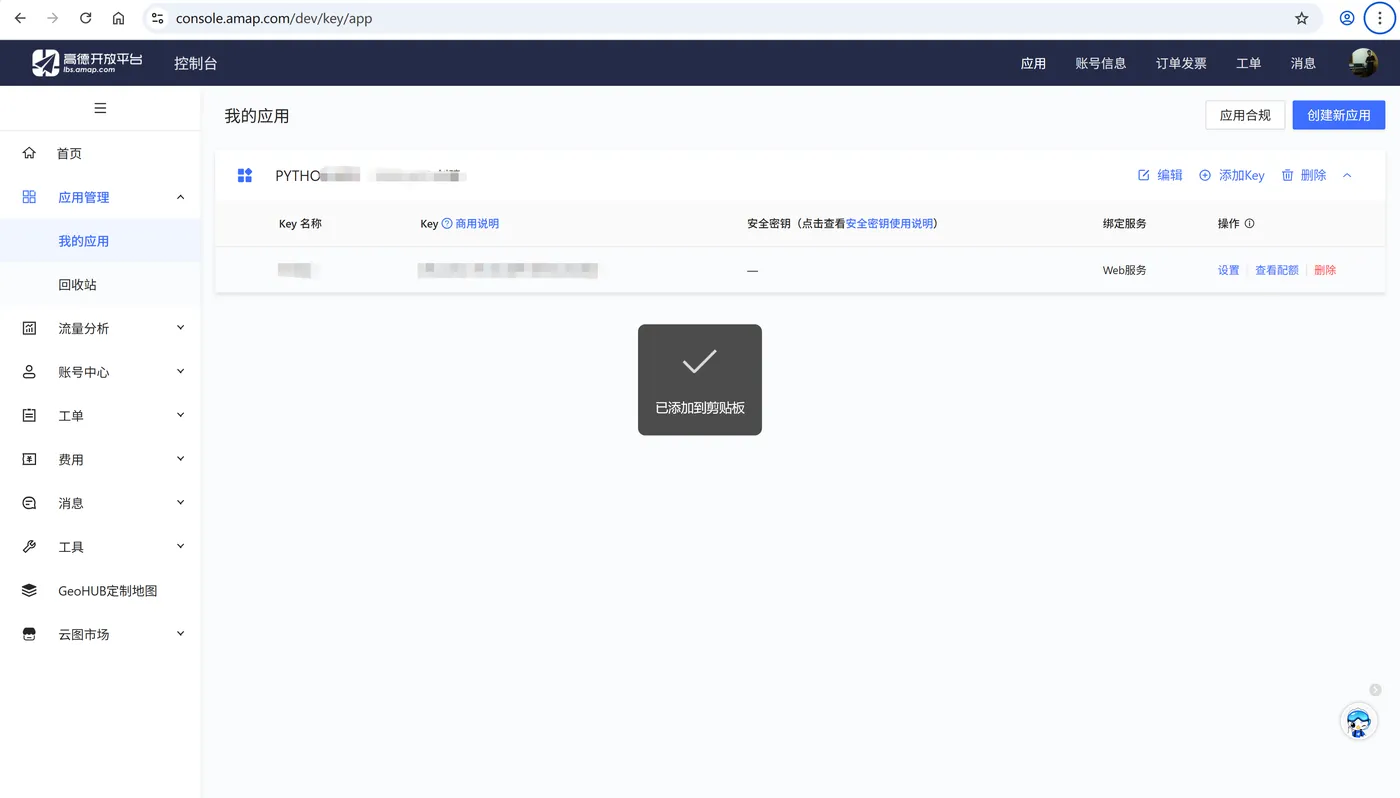Select the GeoHUB定制地图 layers icon

(x=29, y=589)
